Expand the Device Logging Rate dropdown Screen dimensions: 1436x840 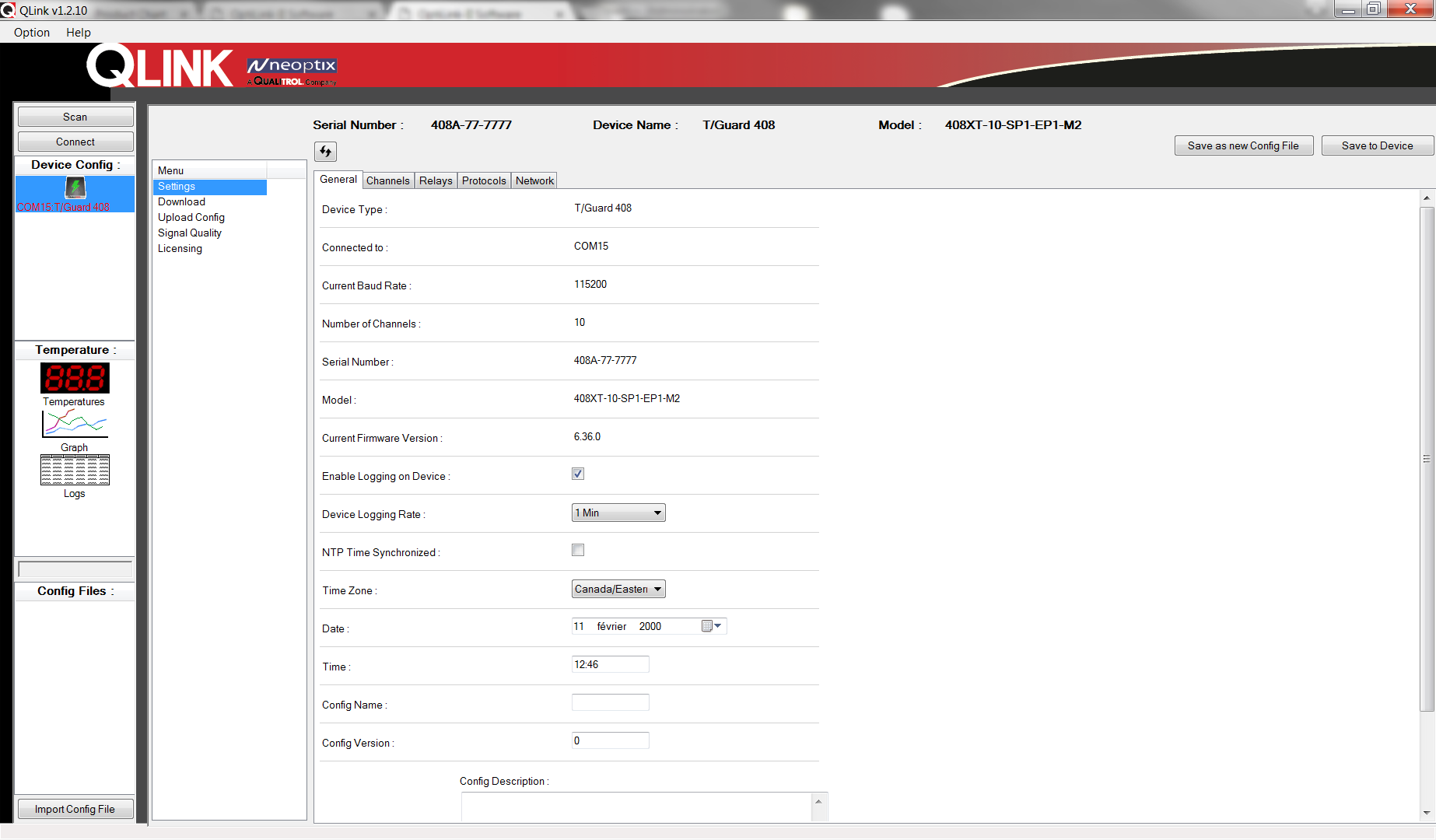[x=657, y=513]
